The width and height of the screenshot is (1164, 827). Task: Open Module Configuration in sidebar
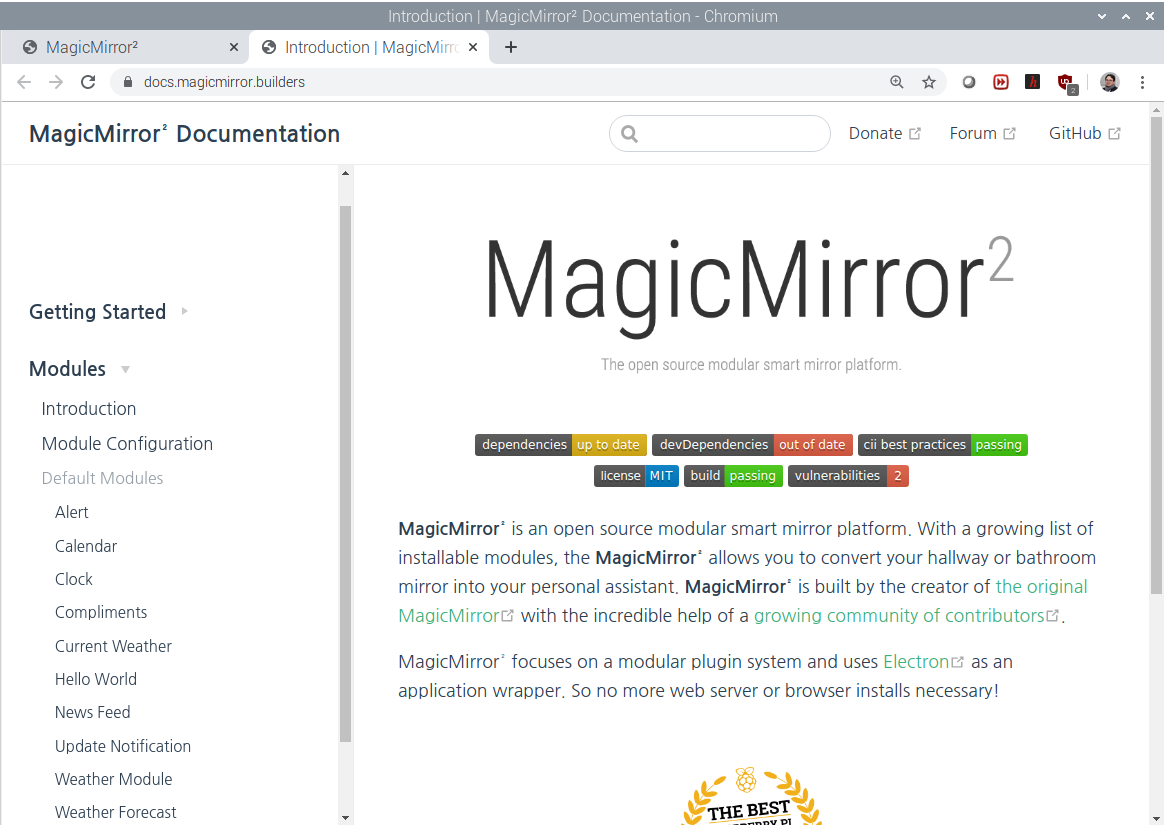pyautogui.click(x=127, y=444)
